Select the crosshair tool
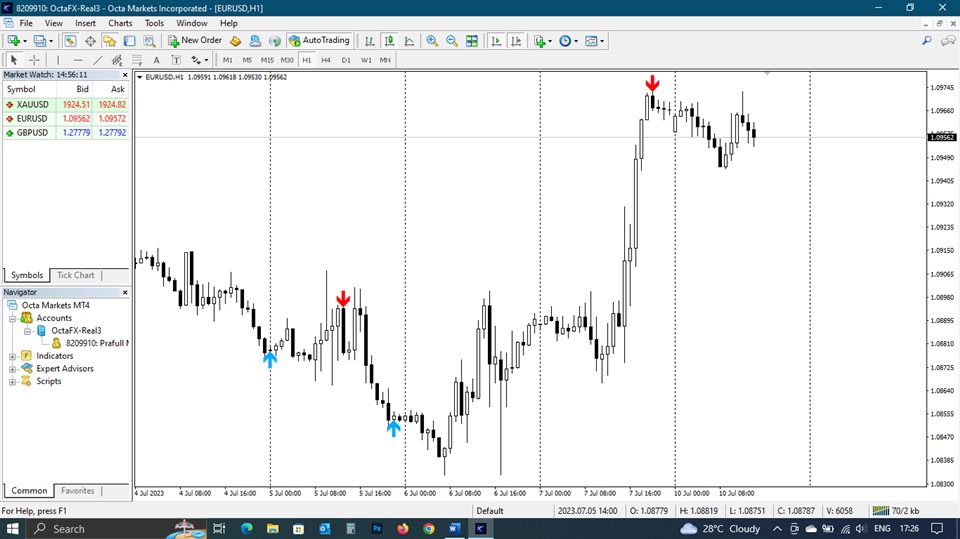 click(33, 60)
